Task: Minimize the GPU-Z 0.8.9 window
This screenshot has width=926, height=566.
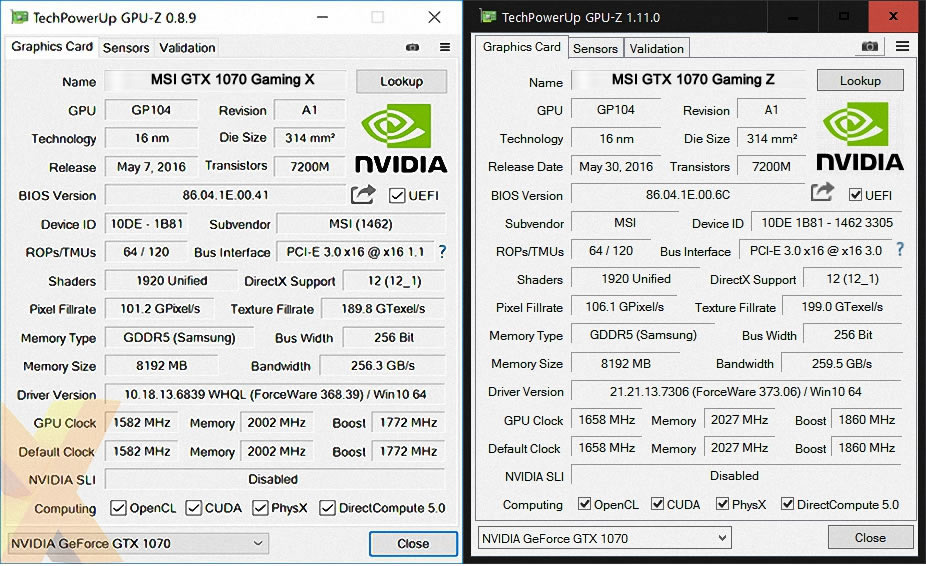Action: 322,17
